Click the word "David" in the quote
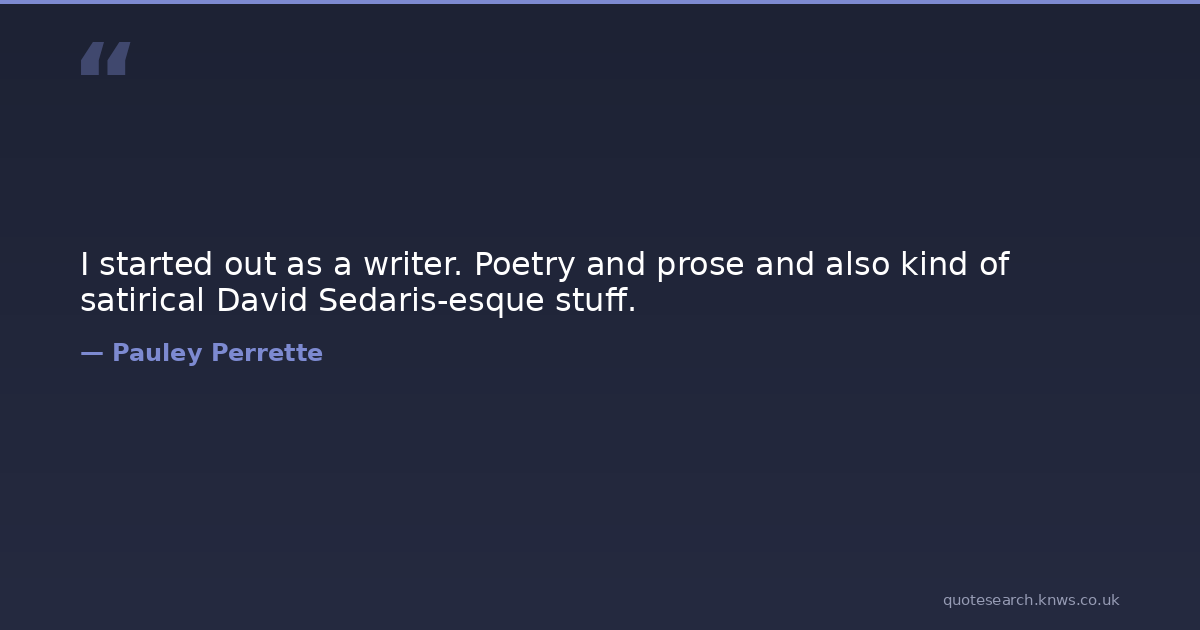This screenshot has width=1200, height=630. coord(262,300)
